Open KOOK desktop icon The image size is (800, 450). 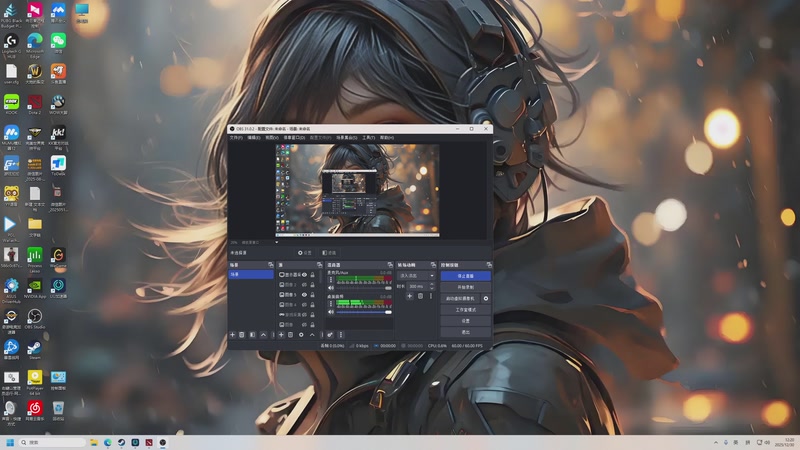[x=11, y=105]
